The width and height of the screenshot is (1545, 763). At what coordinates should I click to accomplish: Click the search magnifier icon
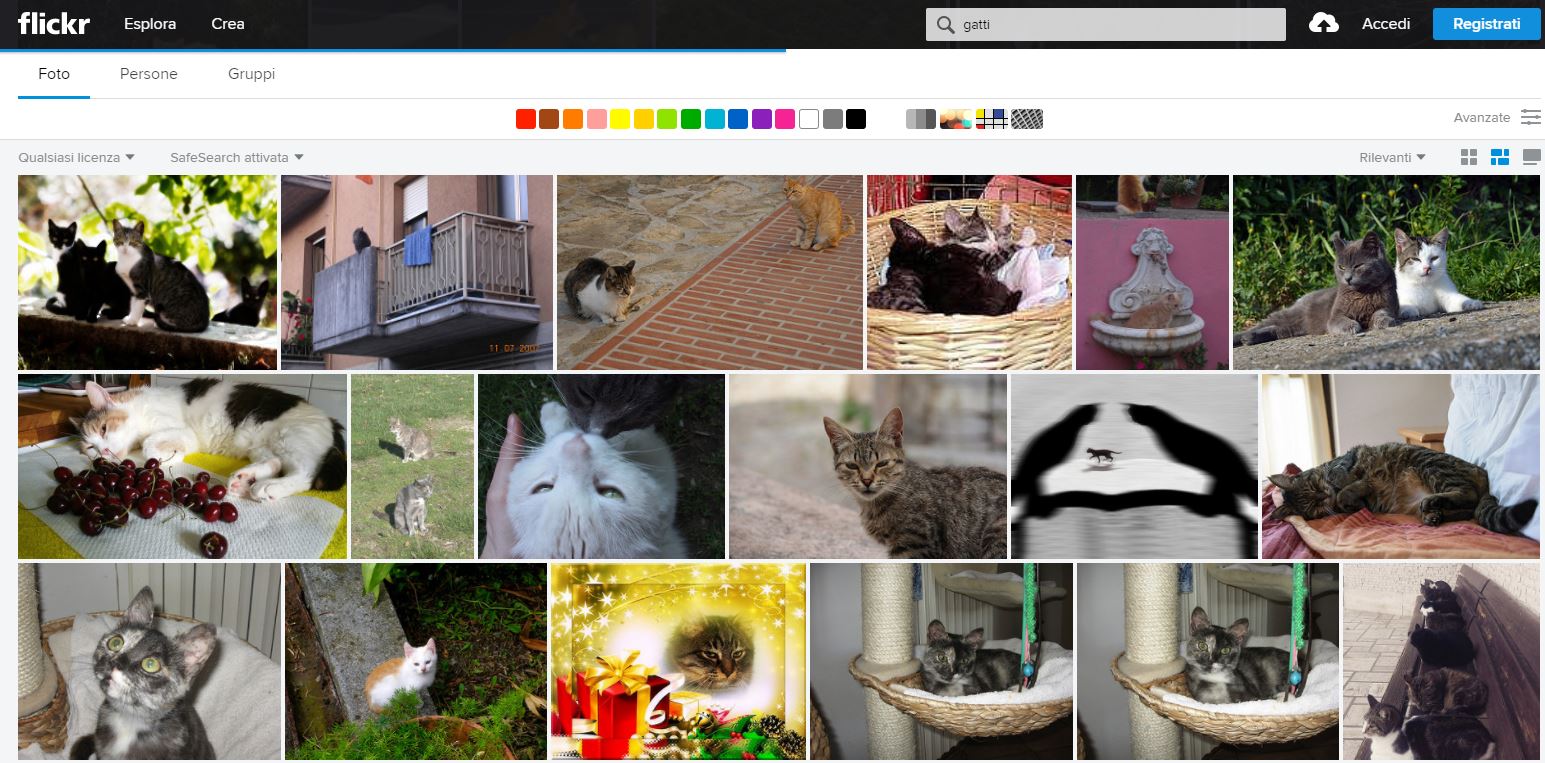coord(945,25)
